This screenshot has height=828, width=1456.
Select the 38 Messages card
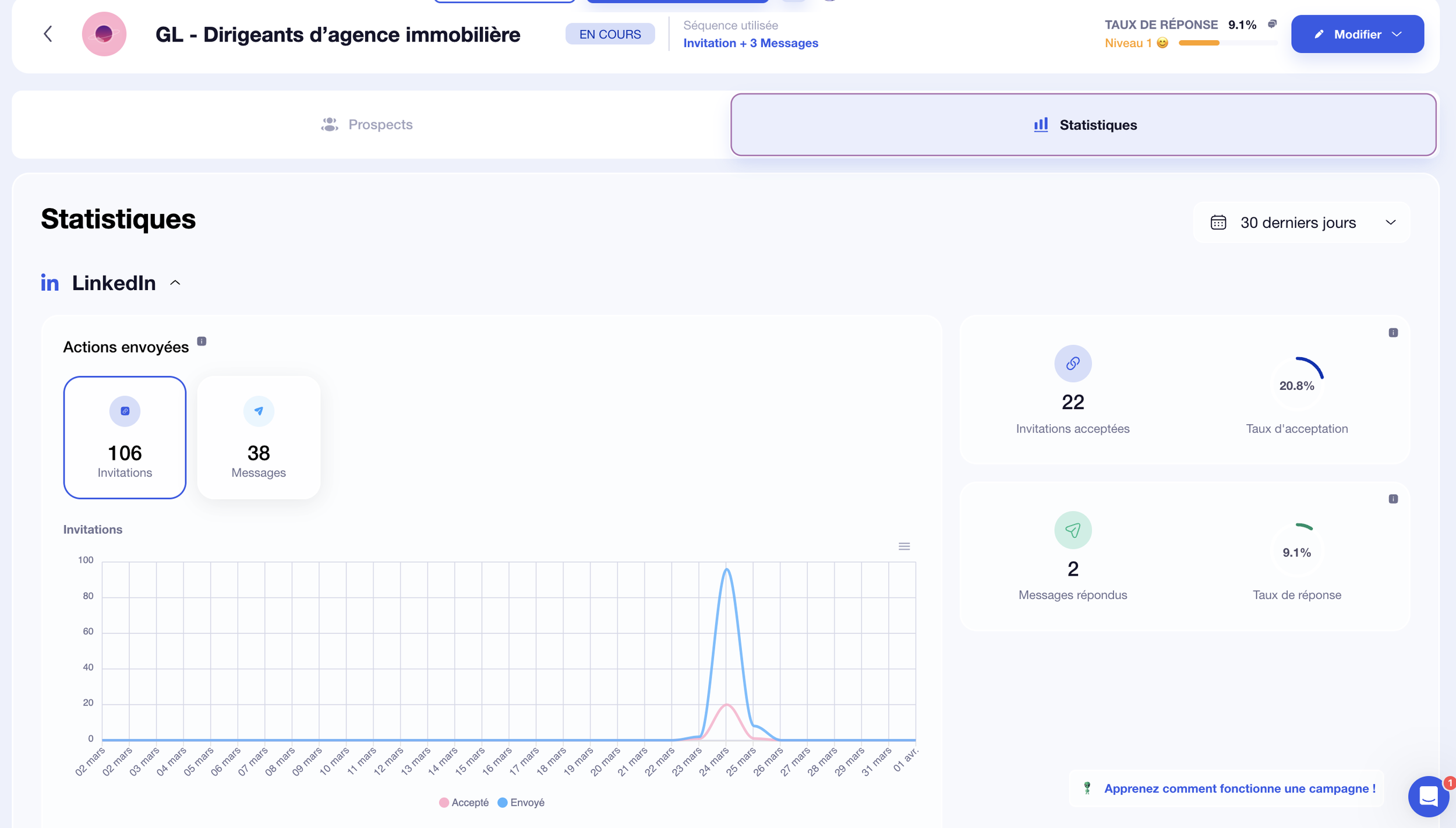[259, 437]
